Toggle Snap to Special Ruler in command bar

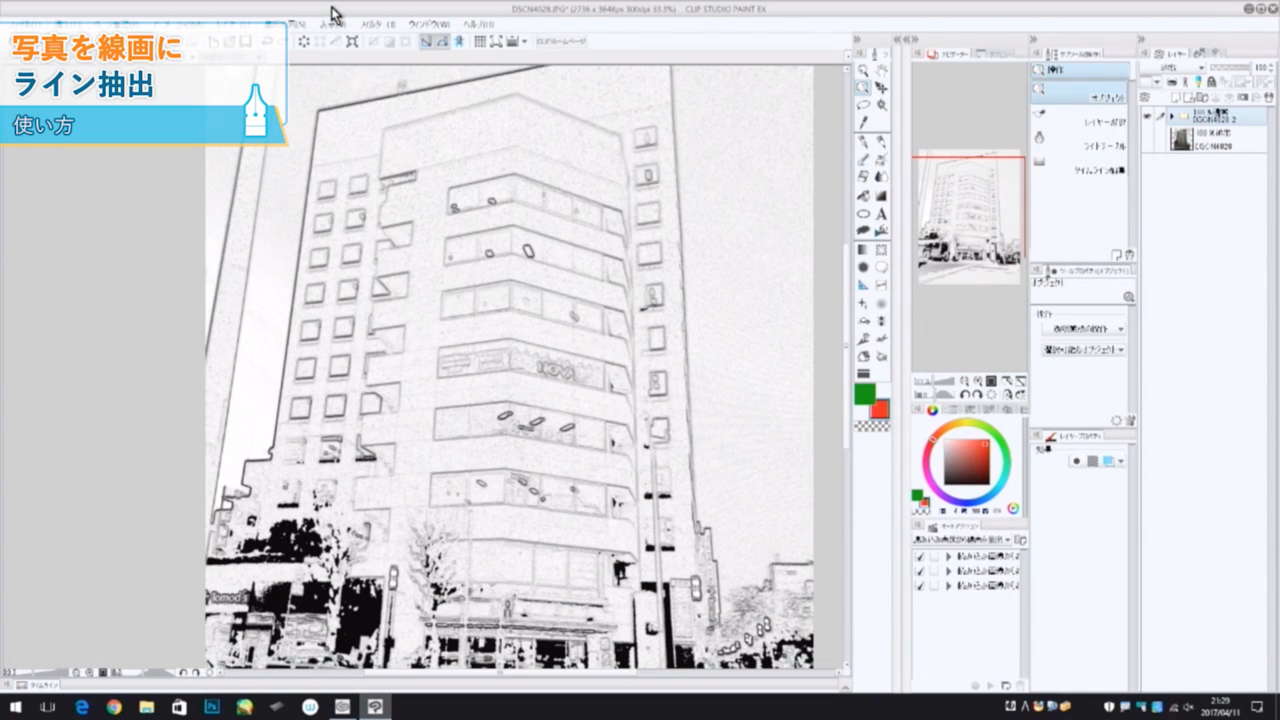[442, 41]
